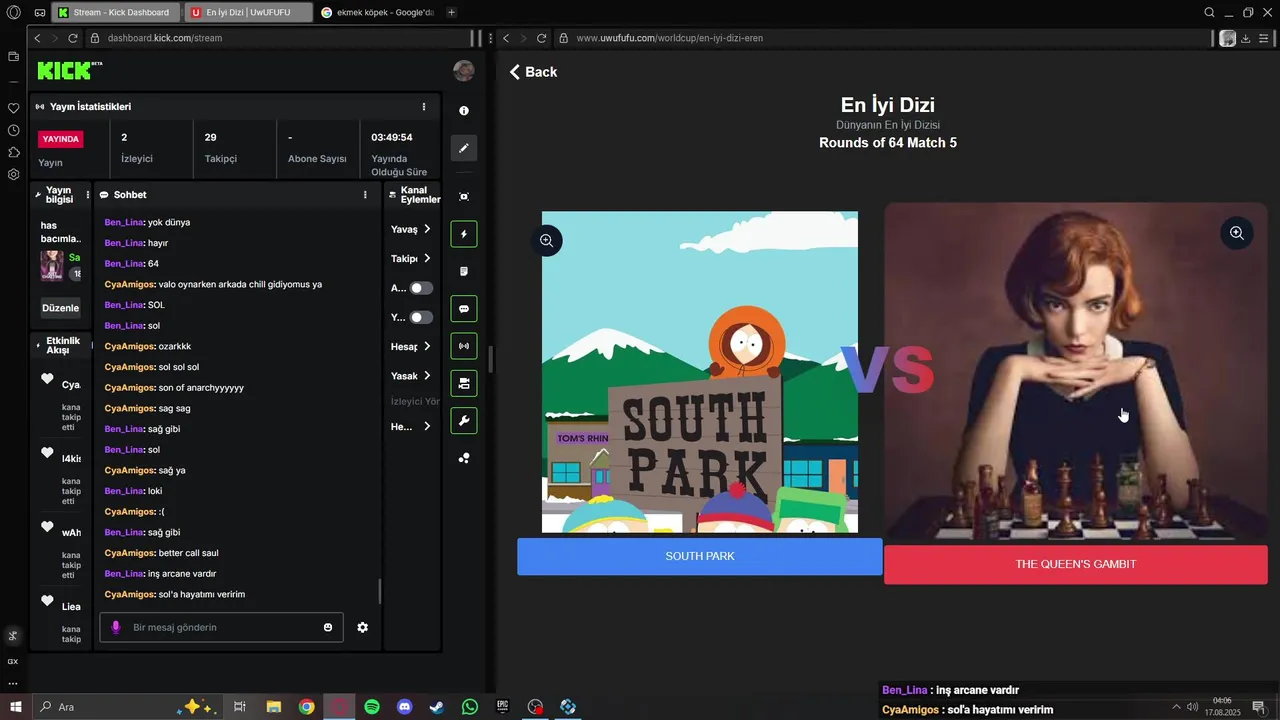The image size is (1280, 720).
Task: Zoom the Queen's Gambit image with magnifier
Action: pos(1237,233)
